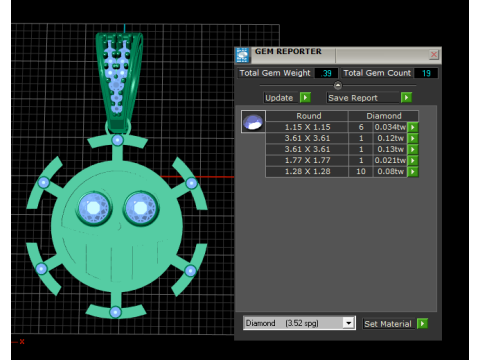The height and width of the screenshot is (360, 480).
Task: Click green arrow on 0.12tw row
Action: pos(413,138)
